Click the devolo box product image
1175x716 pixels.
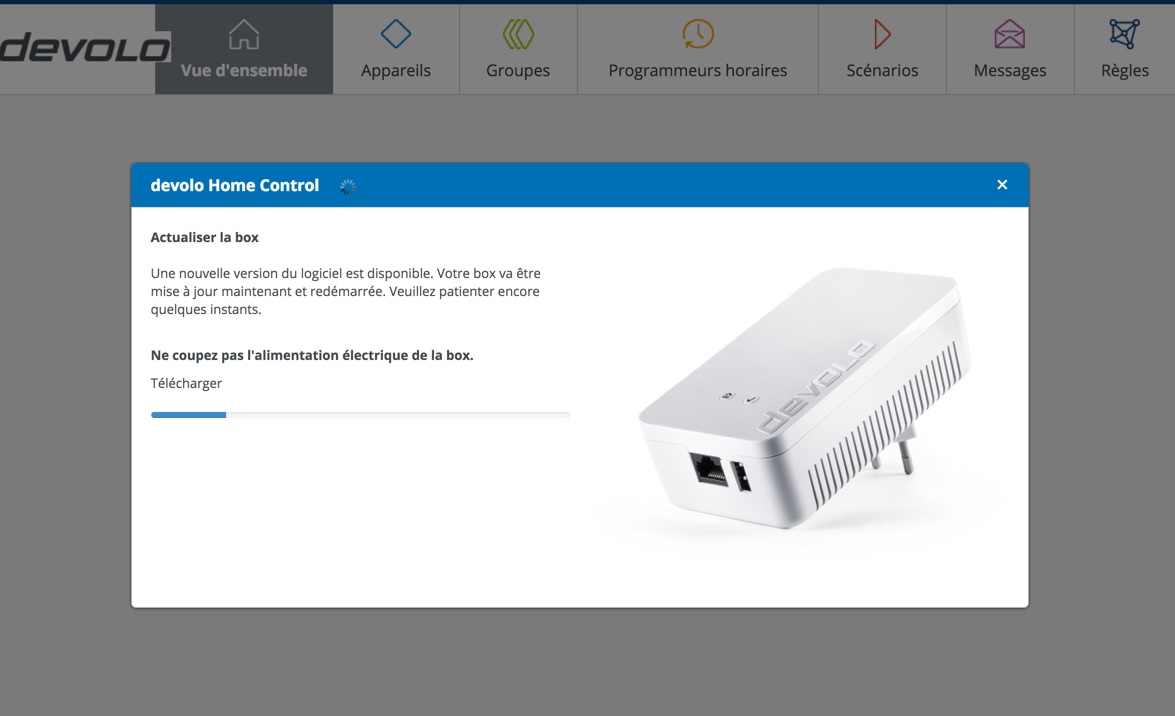(x=804, y=398)
